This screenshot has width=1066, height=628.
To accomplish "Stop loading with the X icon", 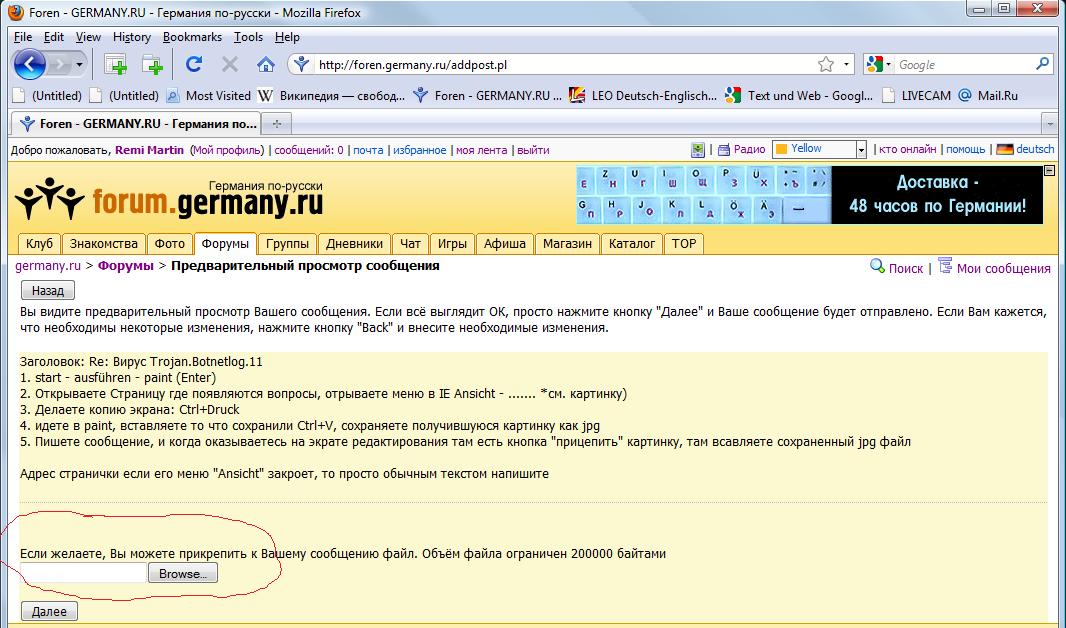I will click(230, 65).
